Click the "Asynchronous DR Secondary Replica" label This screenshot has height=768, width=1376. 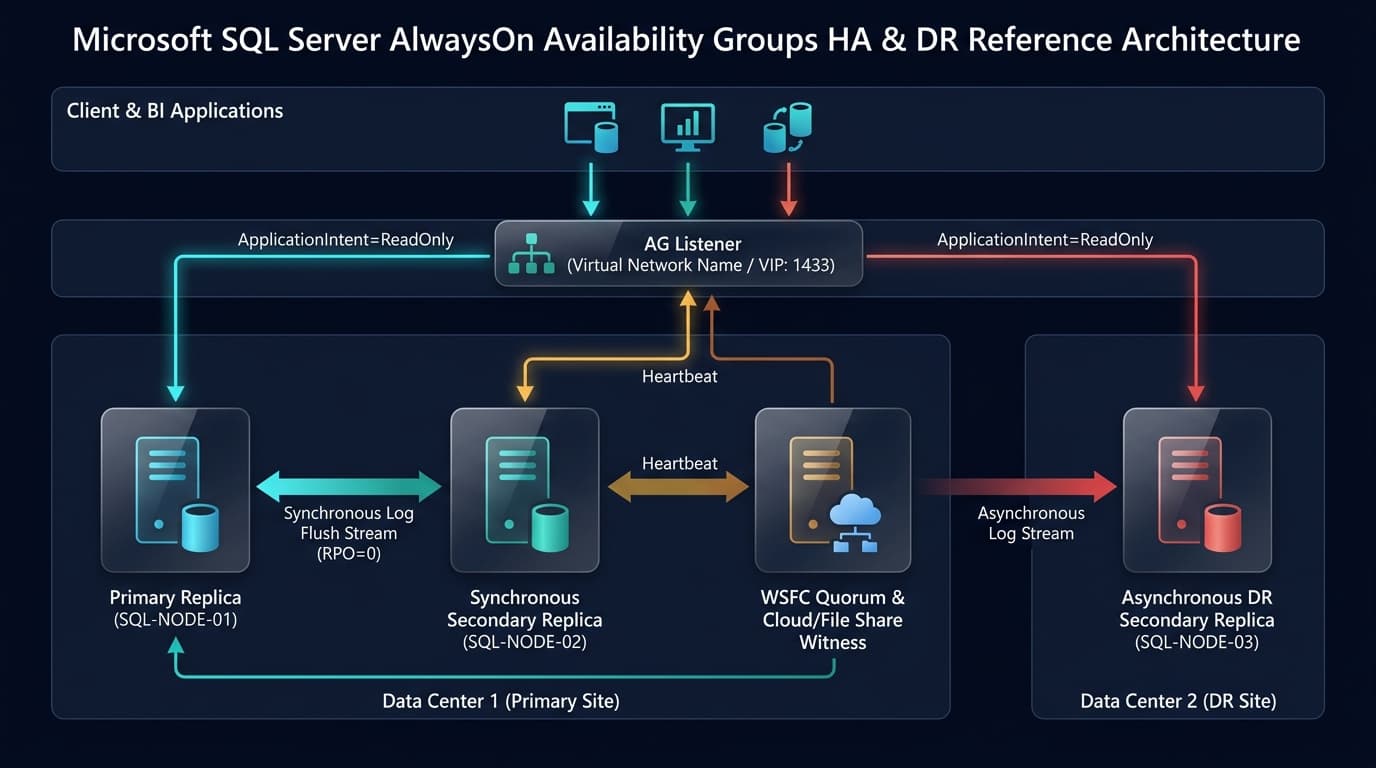tap(1197, 609)
